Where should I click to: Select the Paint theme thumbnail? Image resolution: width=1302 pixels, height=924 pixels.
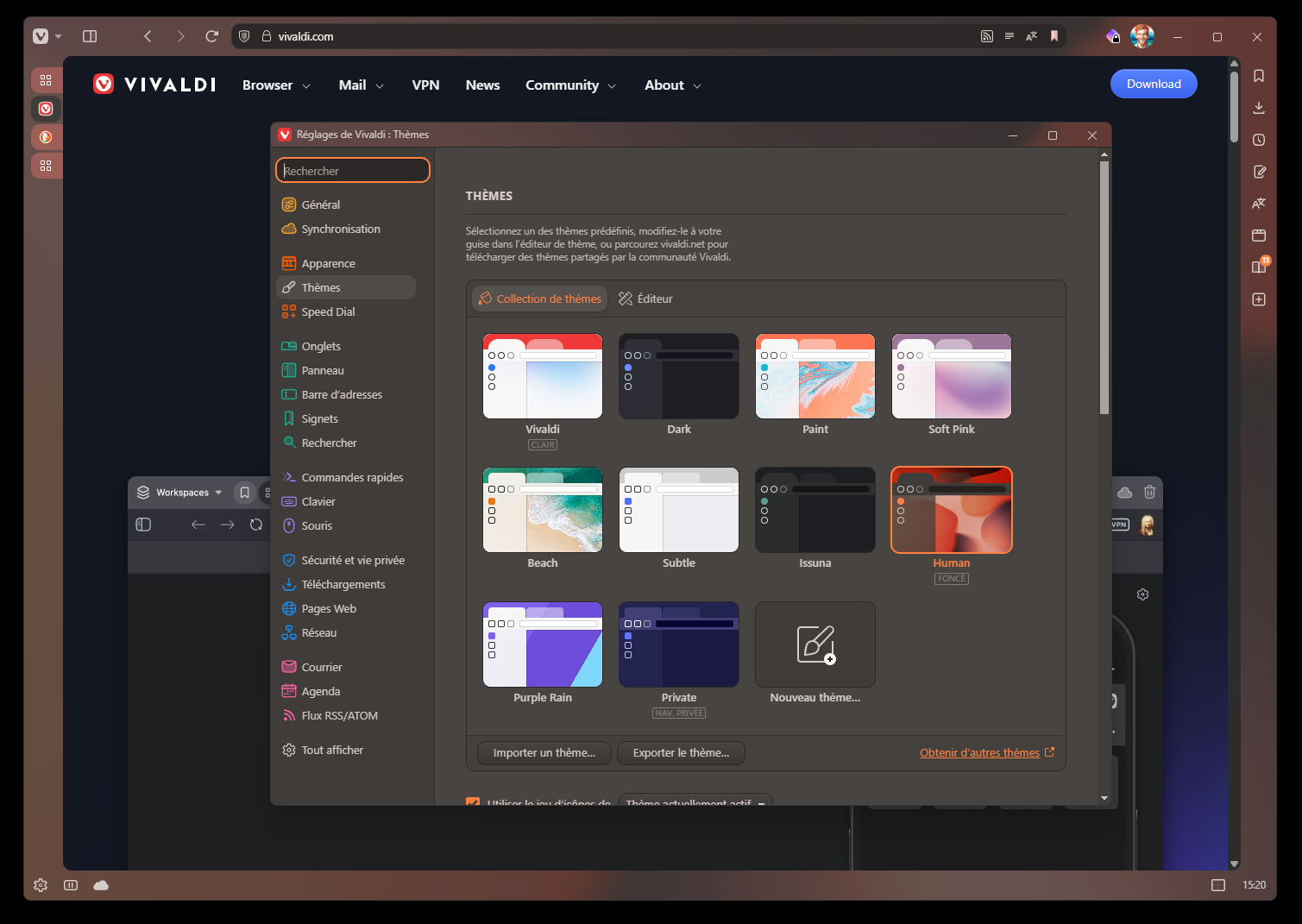click(815, 376)
